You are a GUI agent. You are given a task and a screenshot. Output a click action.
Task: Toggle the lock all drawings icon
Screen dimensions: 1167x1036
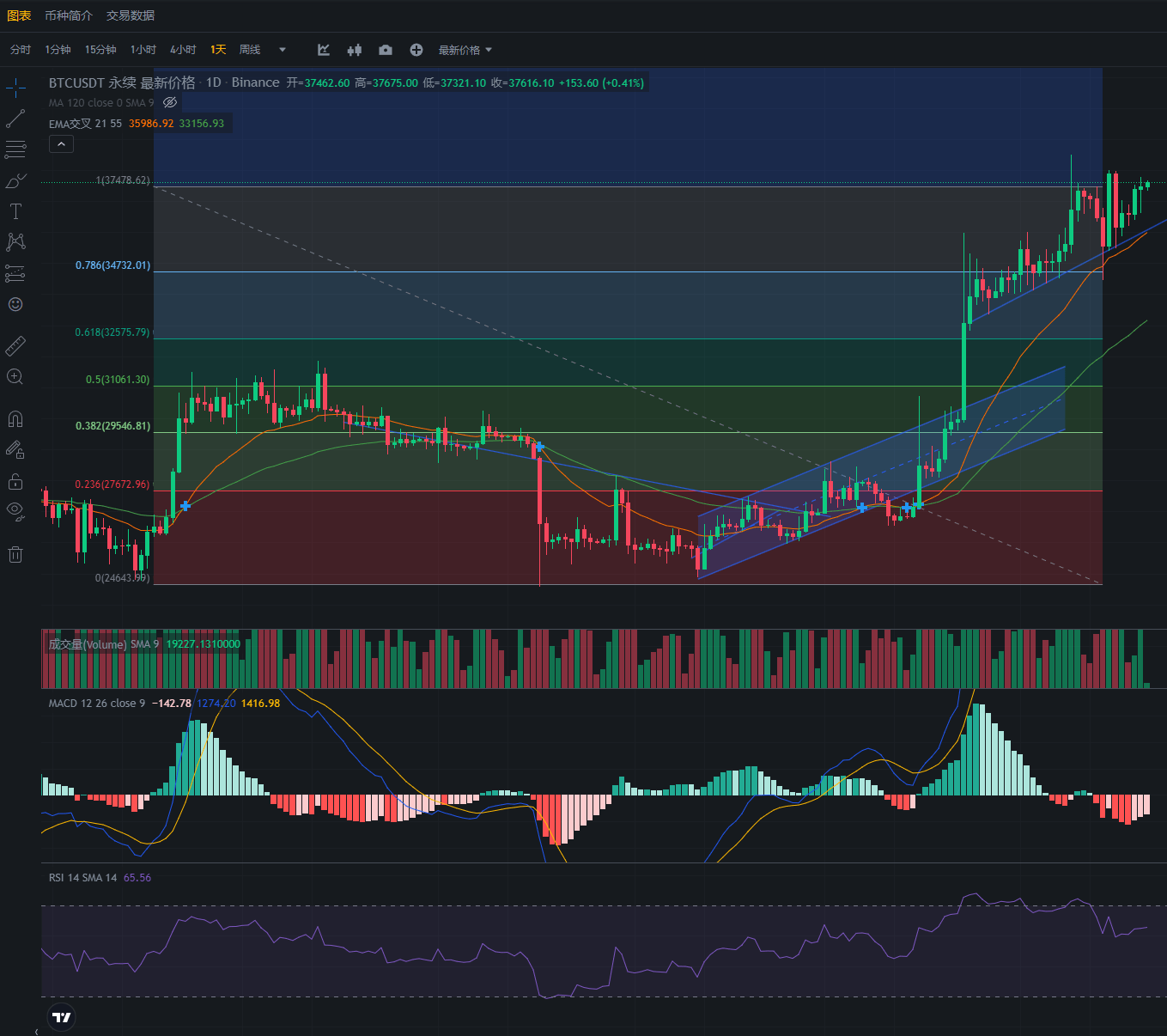coord(15,480)
